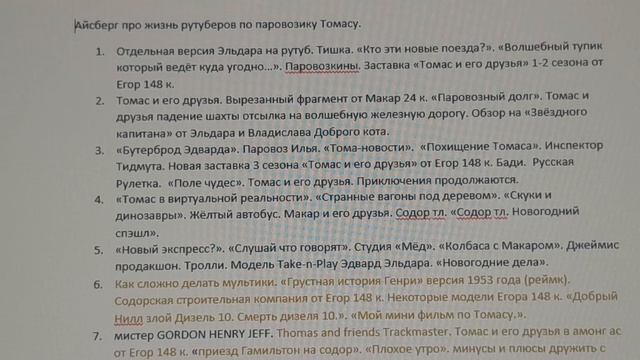The width and height of the screenshot is (640, 360).
Task: Click "«Мой мини фильм по Томасу.»"
Action: (439, 315)
